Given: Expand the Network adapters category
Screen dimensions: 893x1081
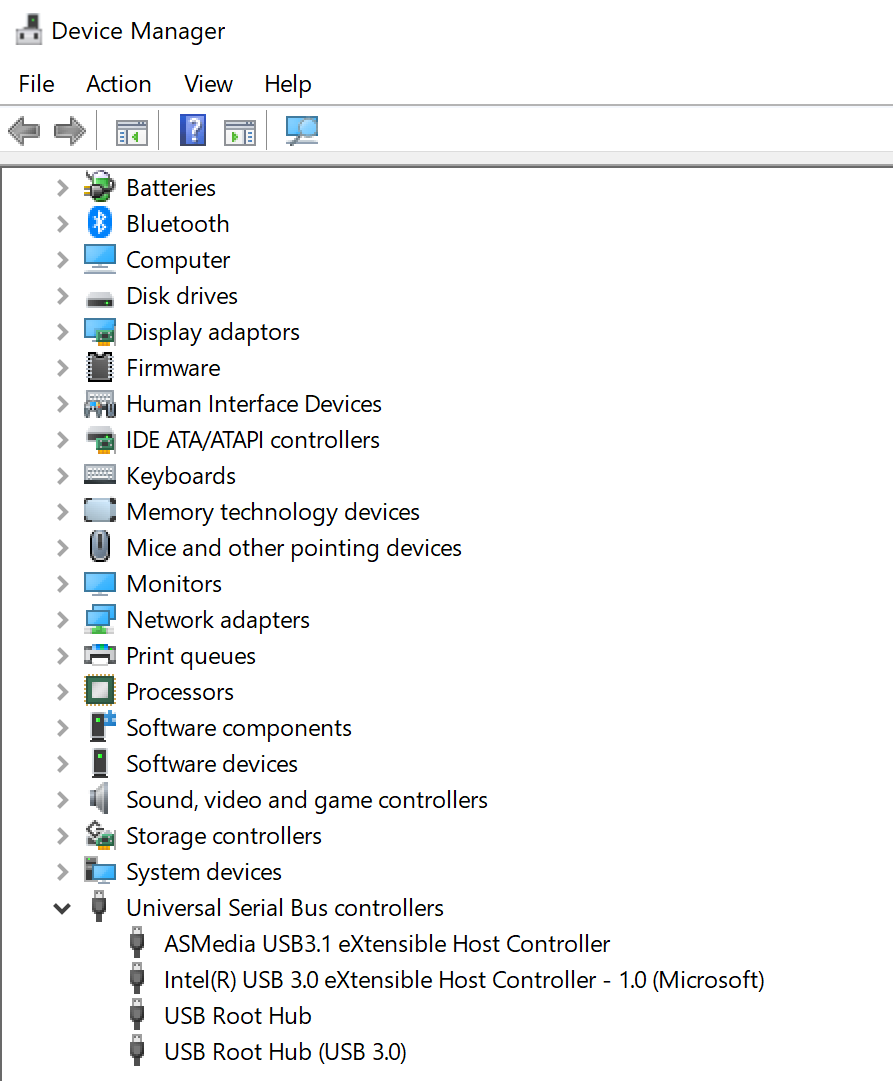Looking at the screenshot, I should [62, 619].
